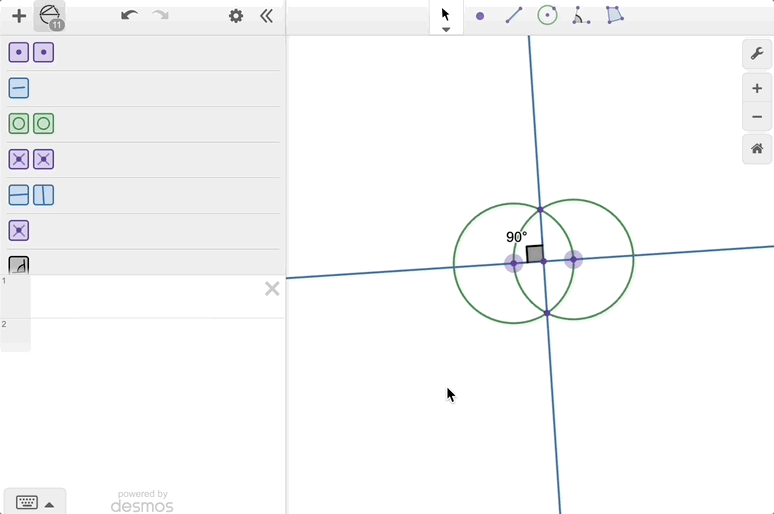This screenshot has width=774, height=514.
Task: Open the geometry construction tab with badge 11
Action: click(x=50, y=16)
